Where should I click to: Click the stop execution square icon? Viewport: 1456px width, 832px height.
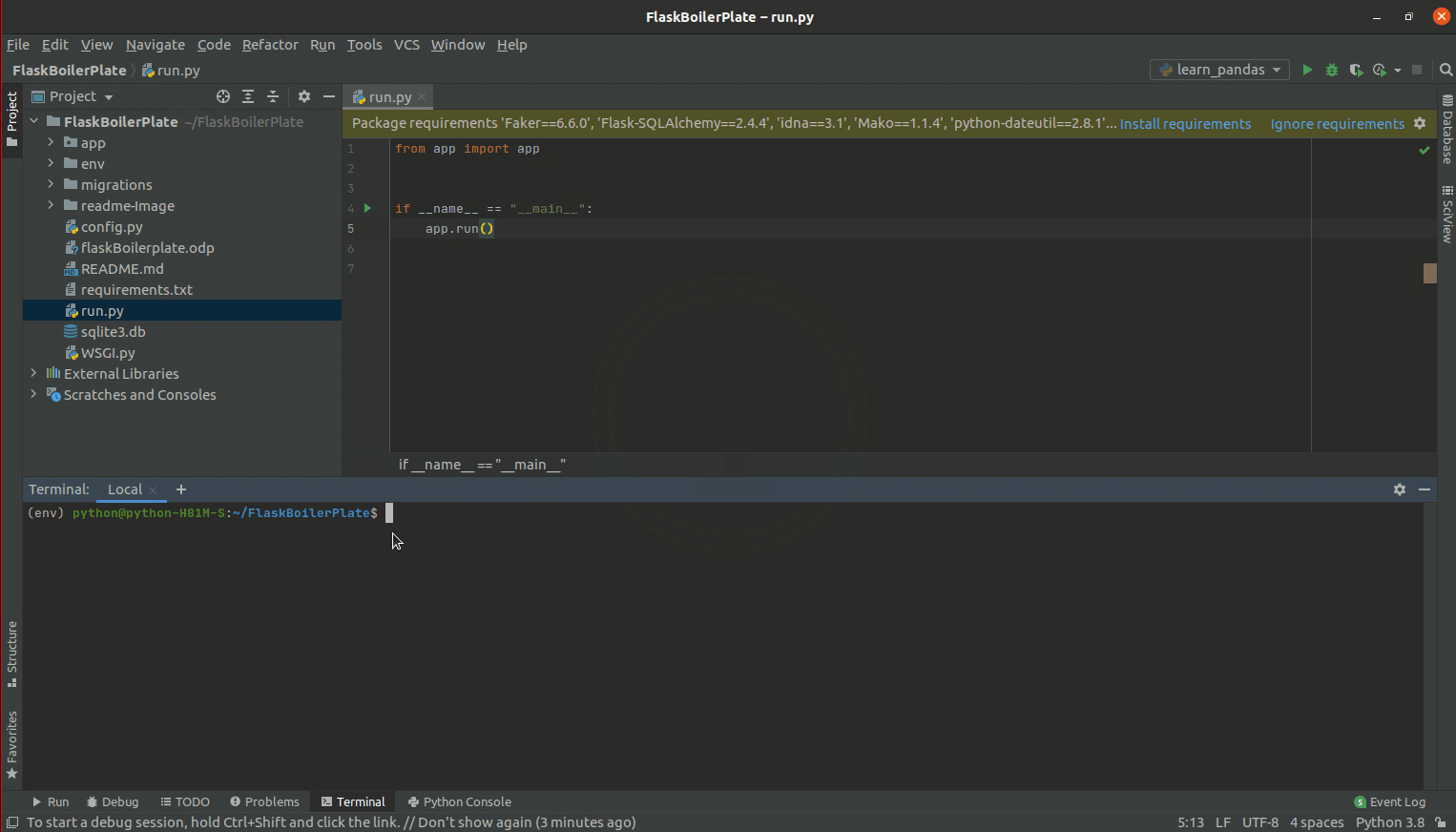point(1417,70)
